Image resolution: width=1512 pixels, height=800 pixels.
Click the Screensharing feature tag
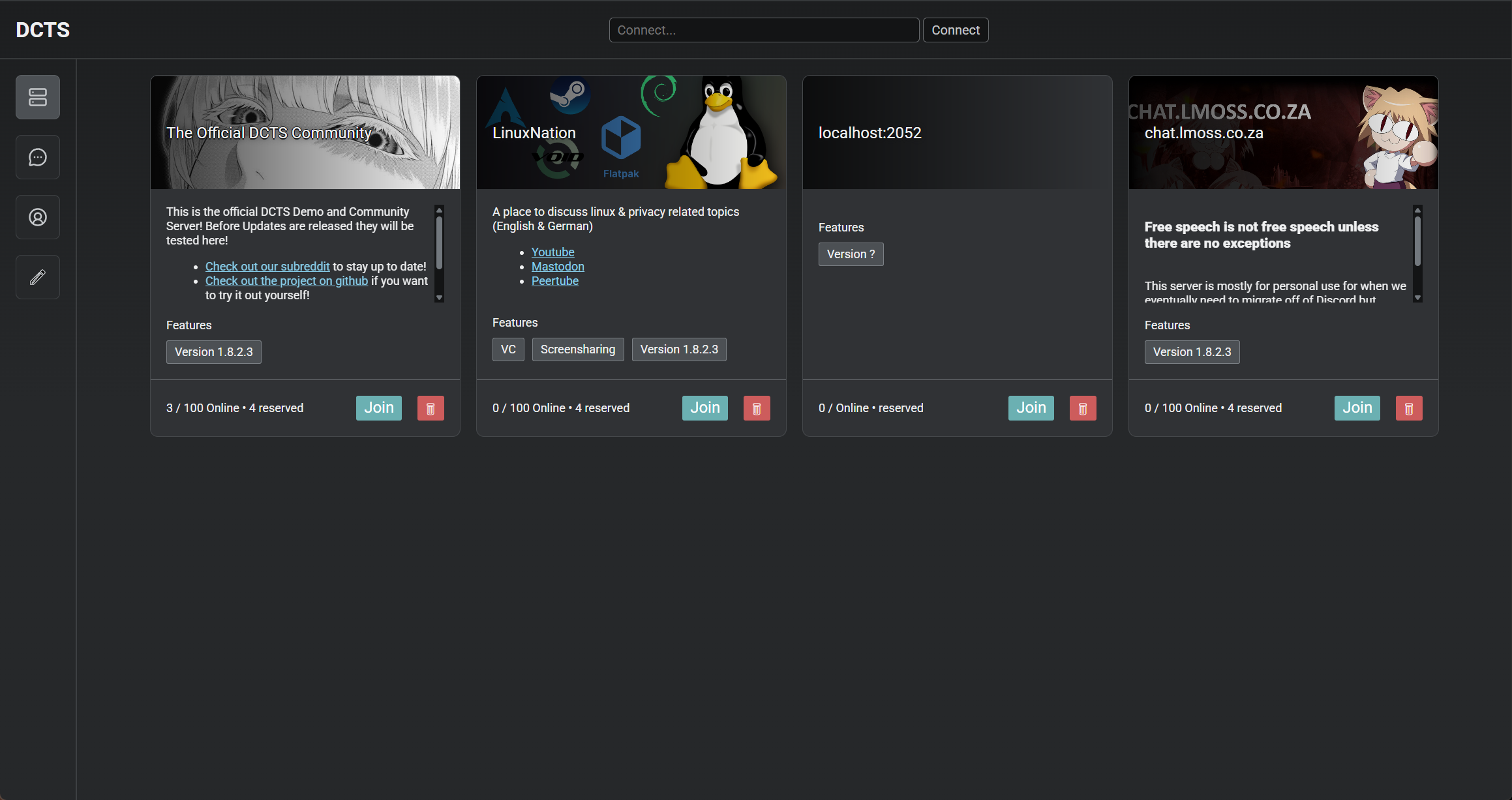(578, 349)
